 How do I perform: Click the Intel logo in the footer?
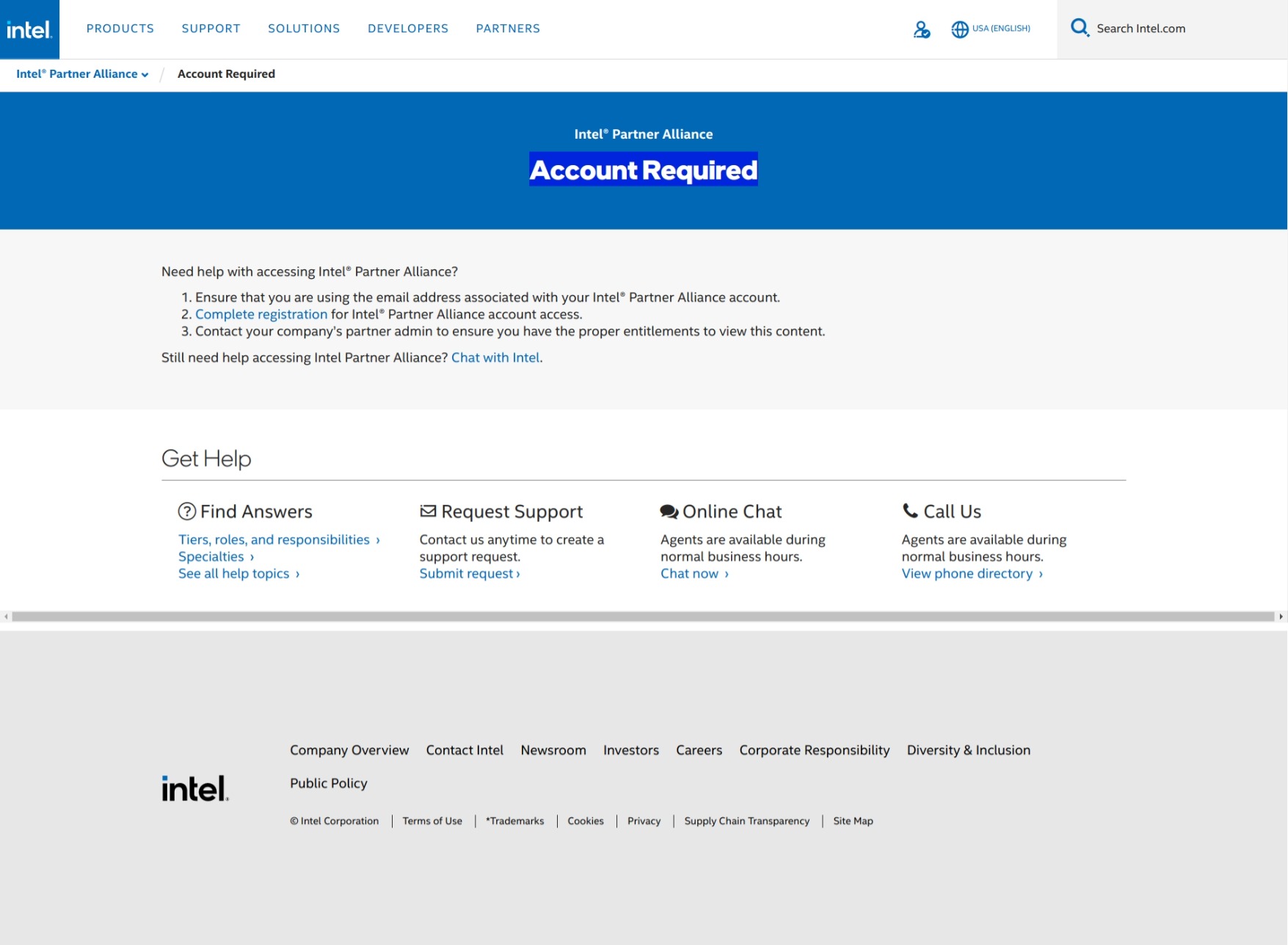(x=195, y=789)
